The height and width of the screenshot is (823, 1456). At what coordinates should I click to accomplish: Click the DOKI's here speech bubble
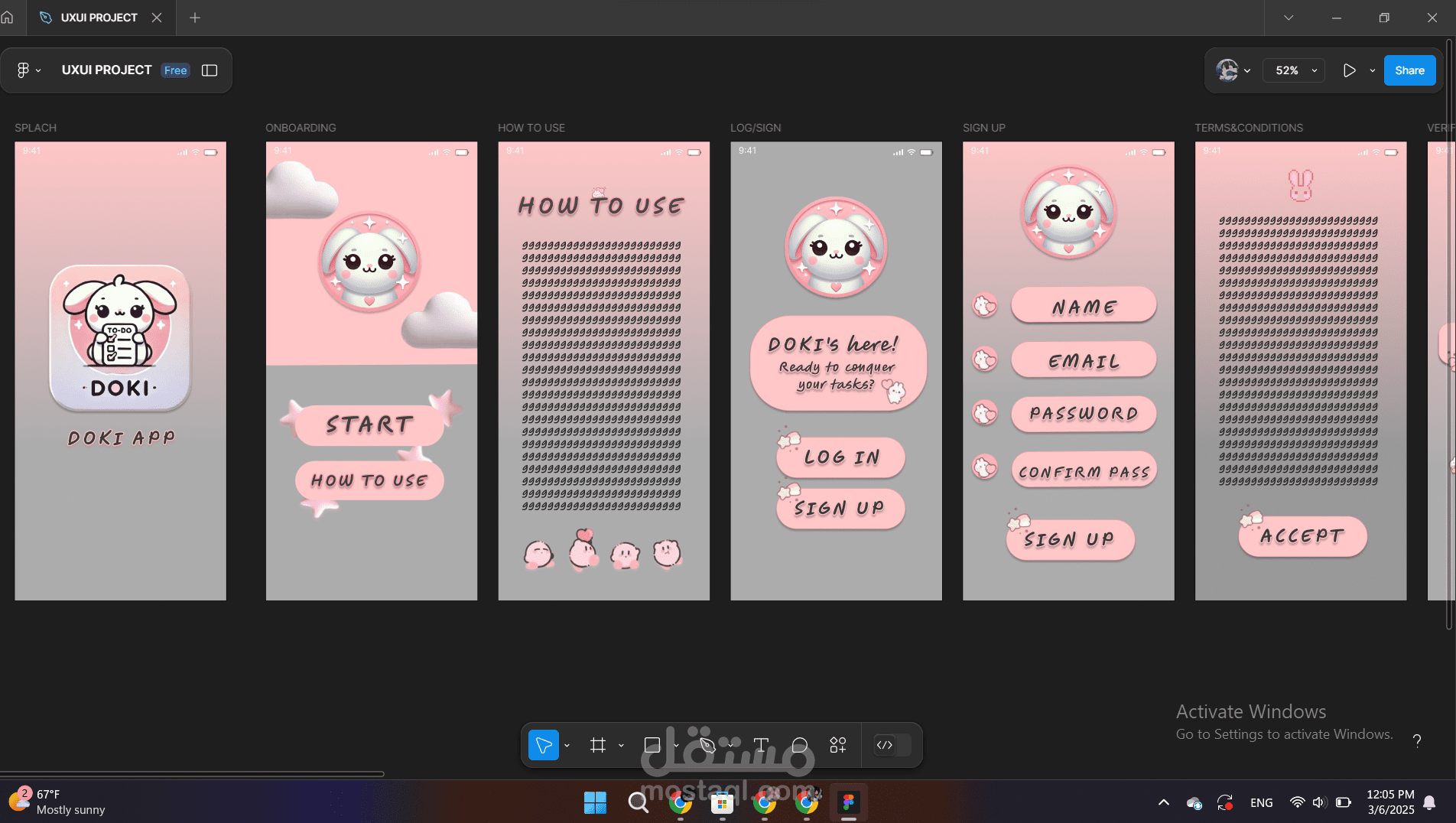[838, 363]
